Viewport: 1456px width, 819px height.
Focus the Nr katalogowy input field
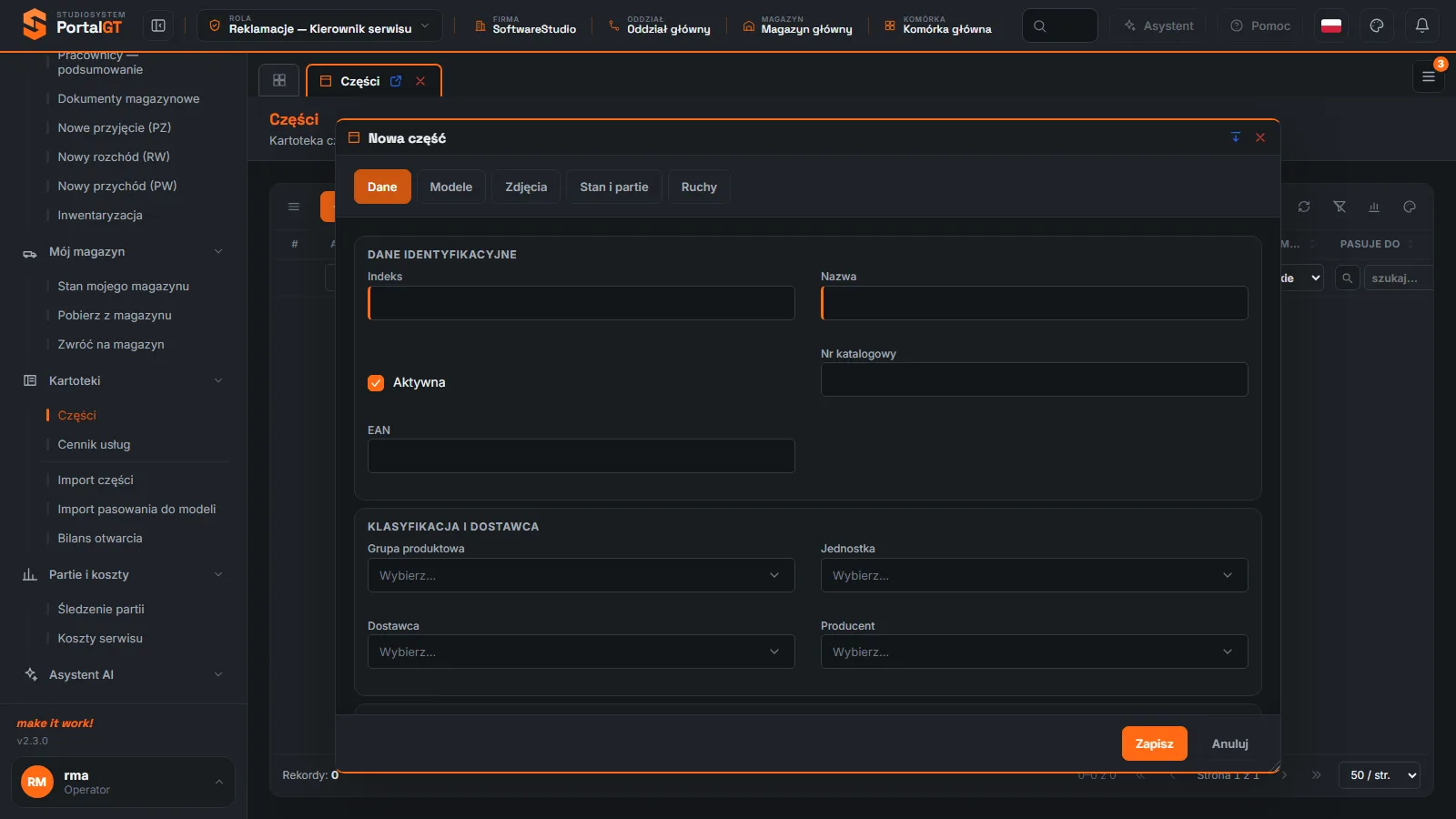tap(1035, 379)
